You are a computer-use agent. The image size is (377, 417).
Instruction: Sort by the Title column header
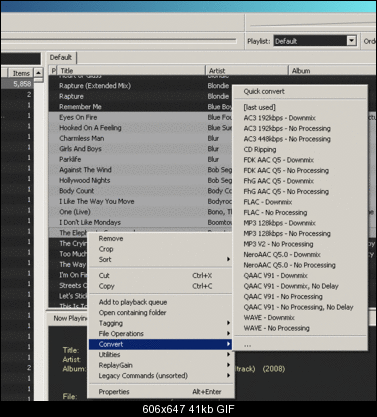point(131,71)
